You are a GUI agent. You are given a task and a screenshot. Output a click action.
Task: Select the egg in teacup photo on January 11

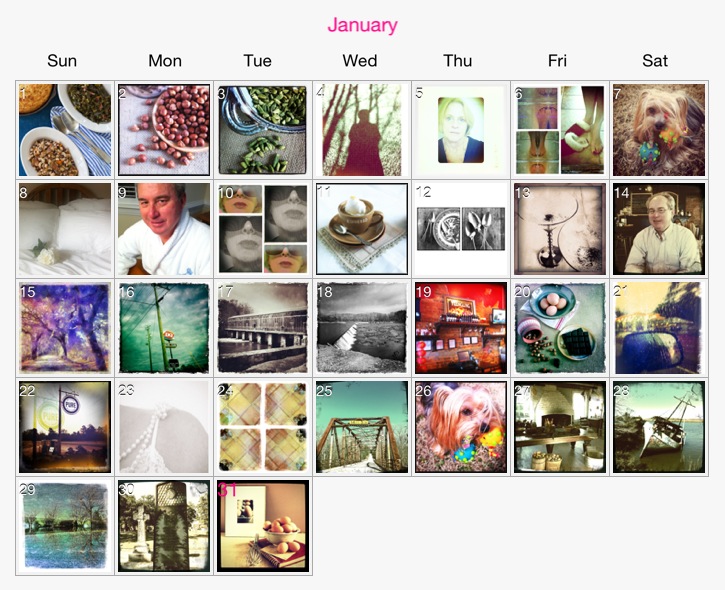tap(361, 229)
